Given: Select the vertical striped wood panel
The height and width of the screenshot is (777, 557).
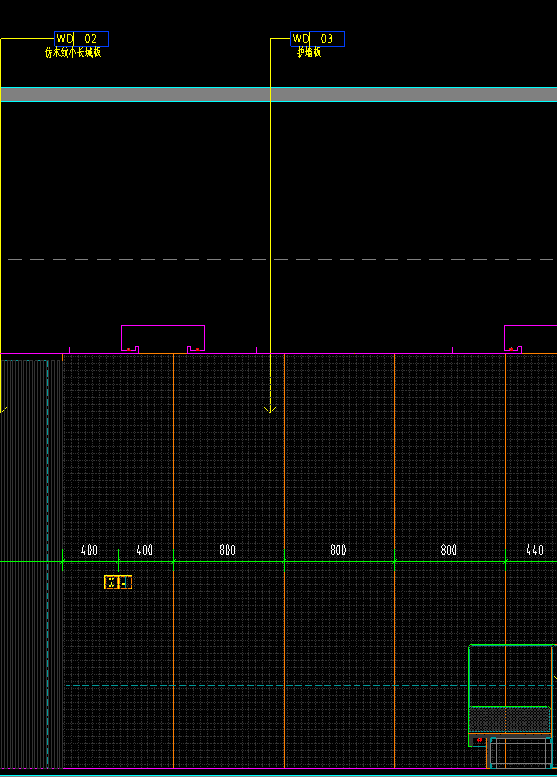Looking at the screenshot, I should pyautogui.click(x=31, y=564).
